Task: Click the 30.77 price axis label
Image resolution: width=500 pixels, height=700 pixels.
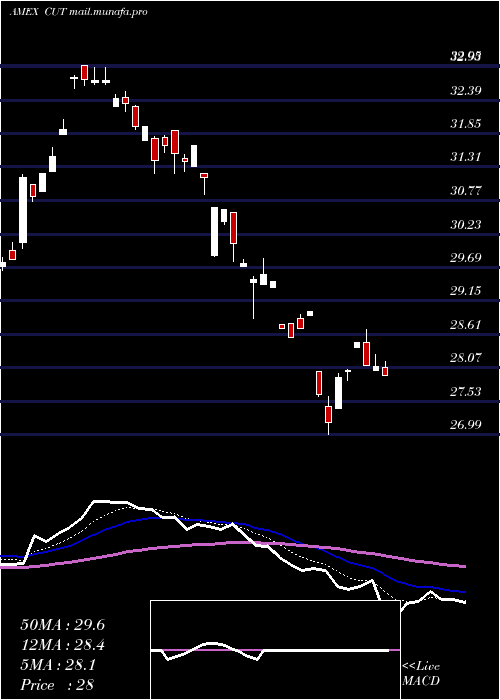Action: coord(466,191)
